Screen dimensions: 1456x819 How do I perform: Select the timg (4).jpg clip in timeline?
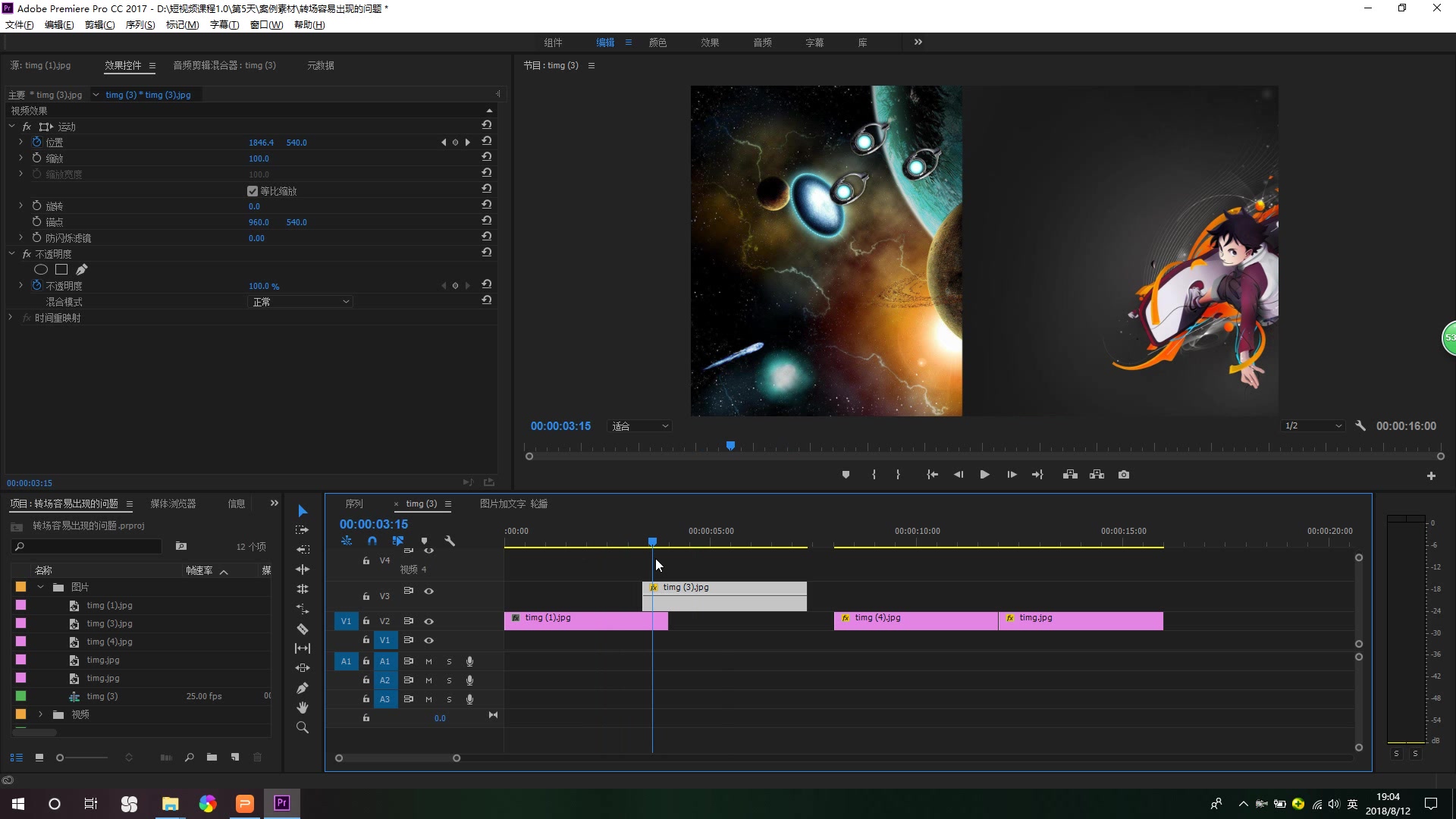pyautogui.click(x=916, y=621)
